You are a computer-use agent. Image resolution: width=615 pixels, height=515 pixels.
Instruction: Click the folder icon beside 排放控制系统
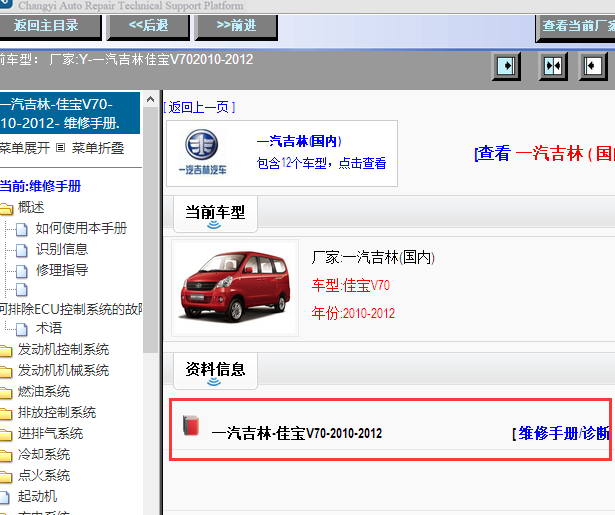coord(6,414)
